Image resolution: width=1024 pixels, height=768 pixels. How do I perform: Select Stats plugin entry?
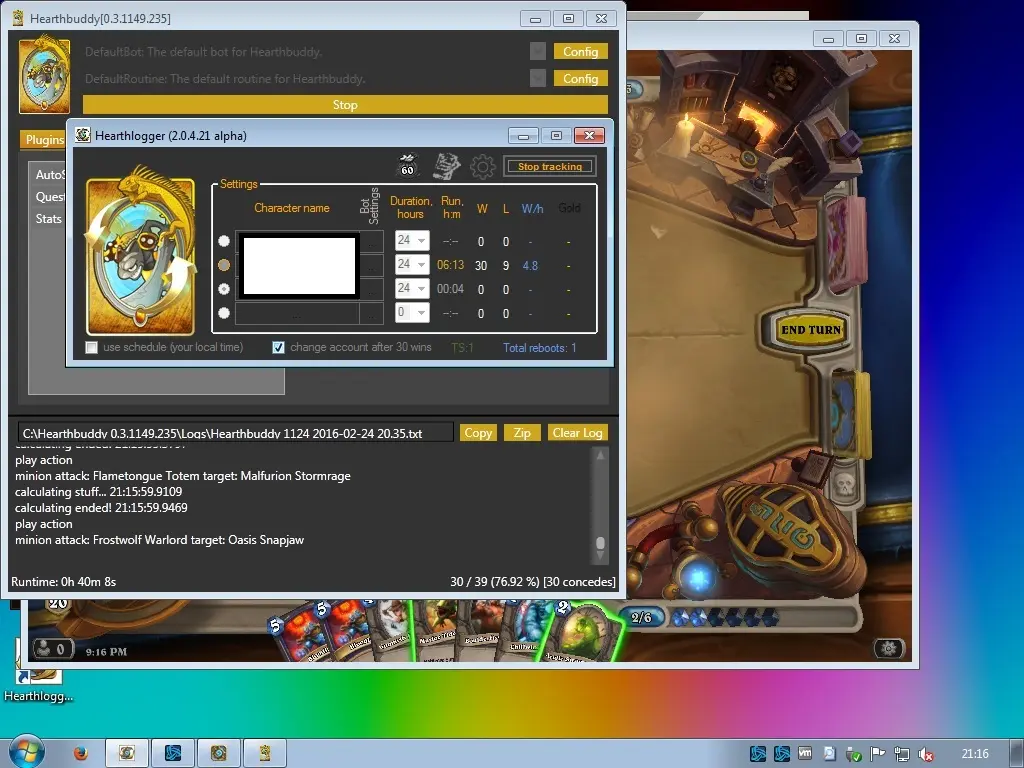49,219
